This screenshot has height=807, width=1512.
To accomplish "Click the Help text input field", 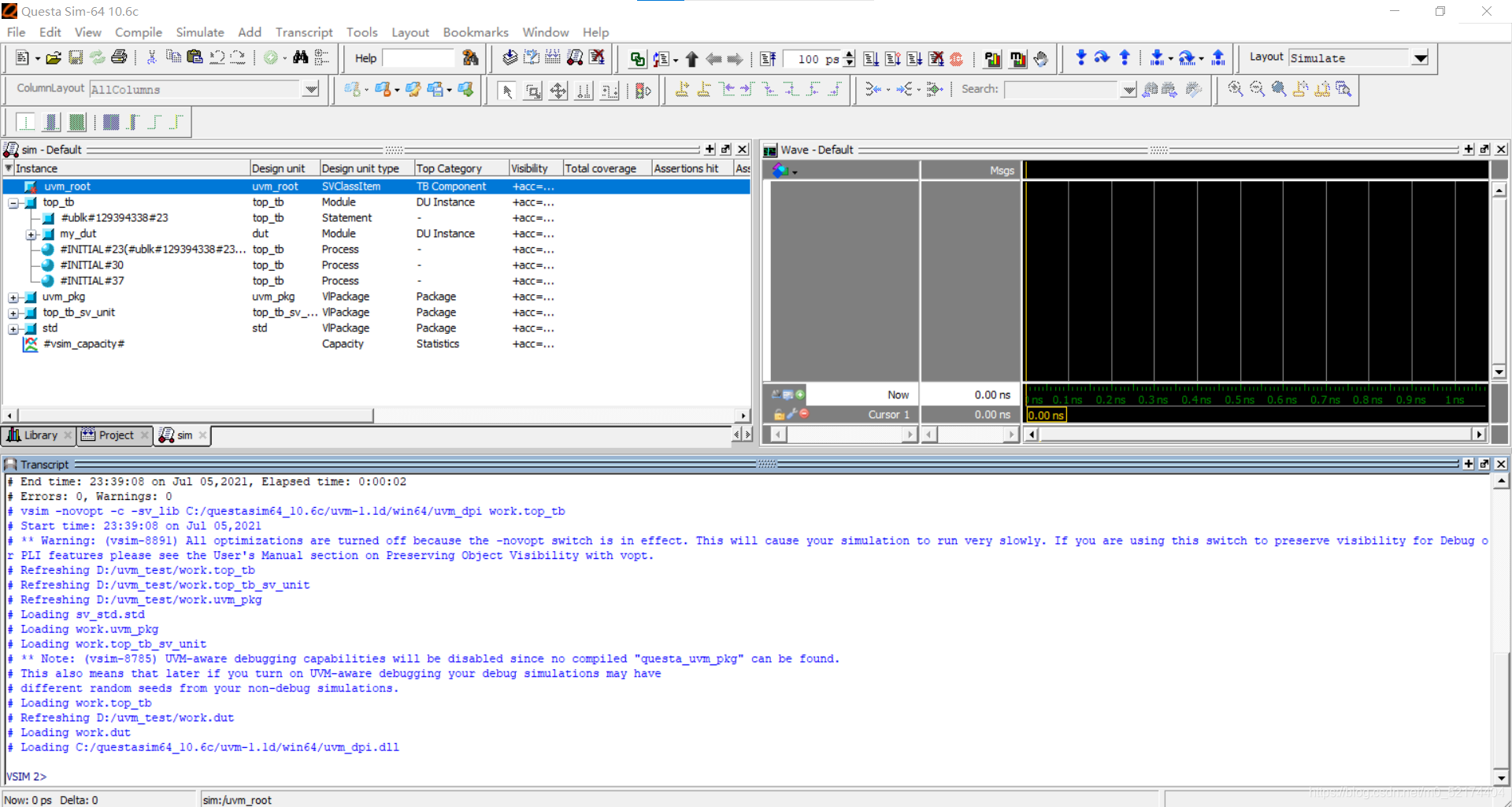I will tap(418, 58).
